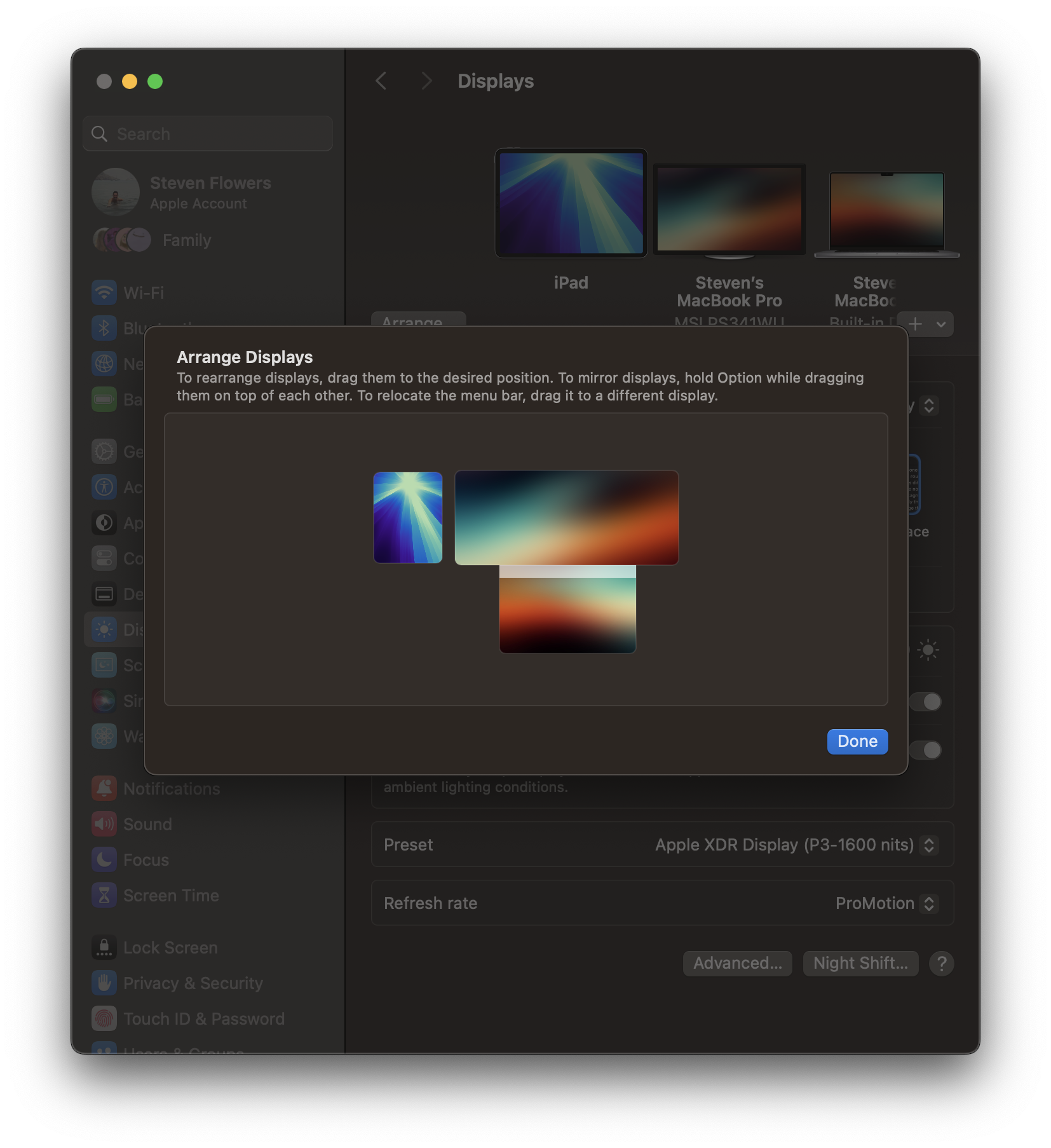Open Battery using the green battery icon
Screen dimensions: 1051x1148
click(x=104, y=399)
